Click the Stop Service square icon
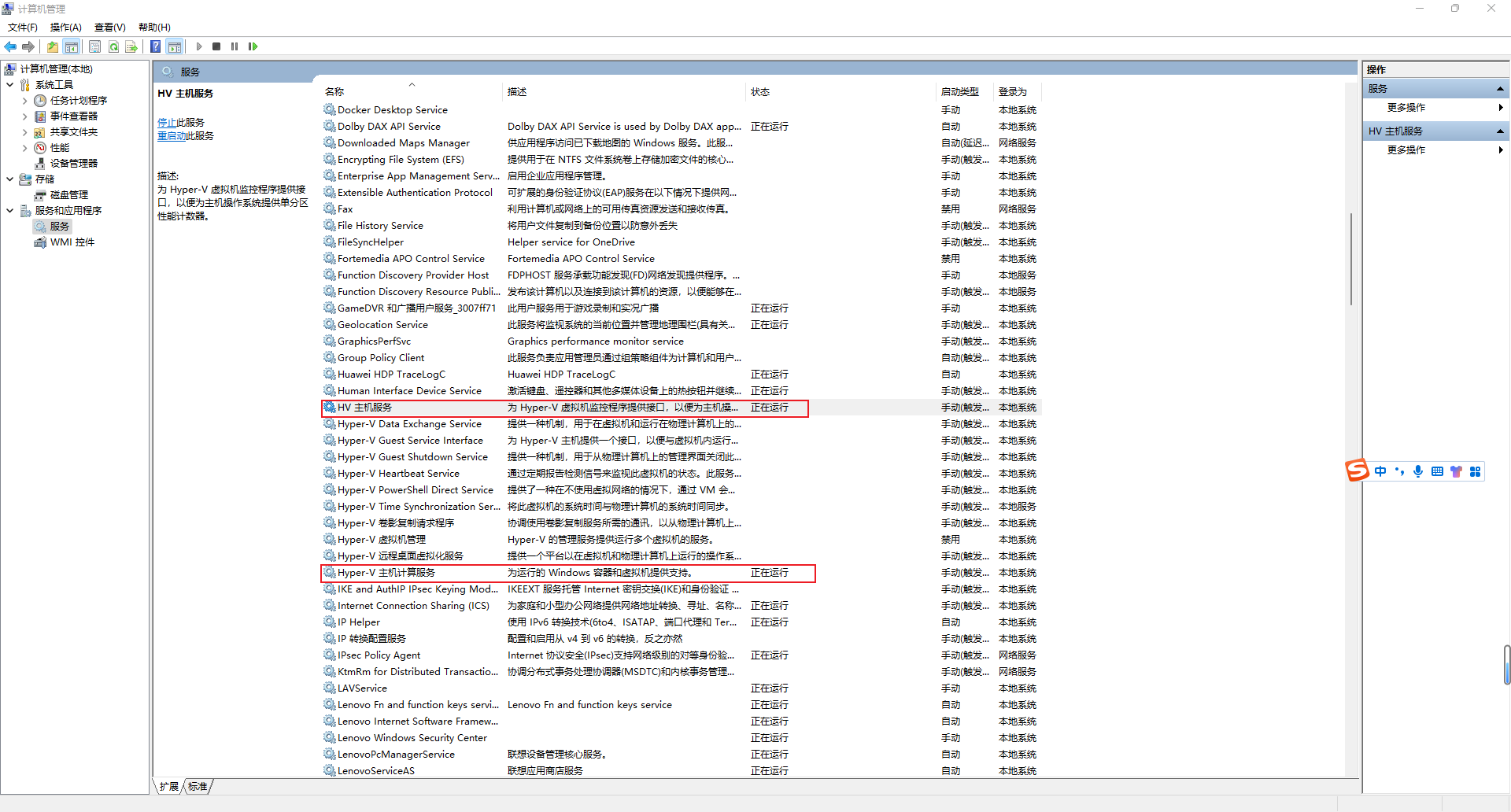This screenshot has width=1511, height=812. [216, 46]
